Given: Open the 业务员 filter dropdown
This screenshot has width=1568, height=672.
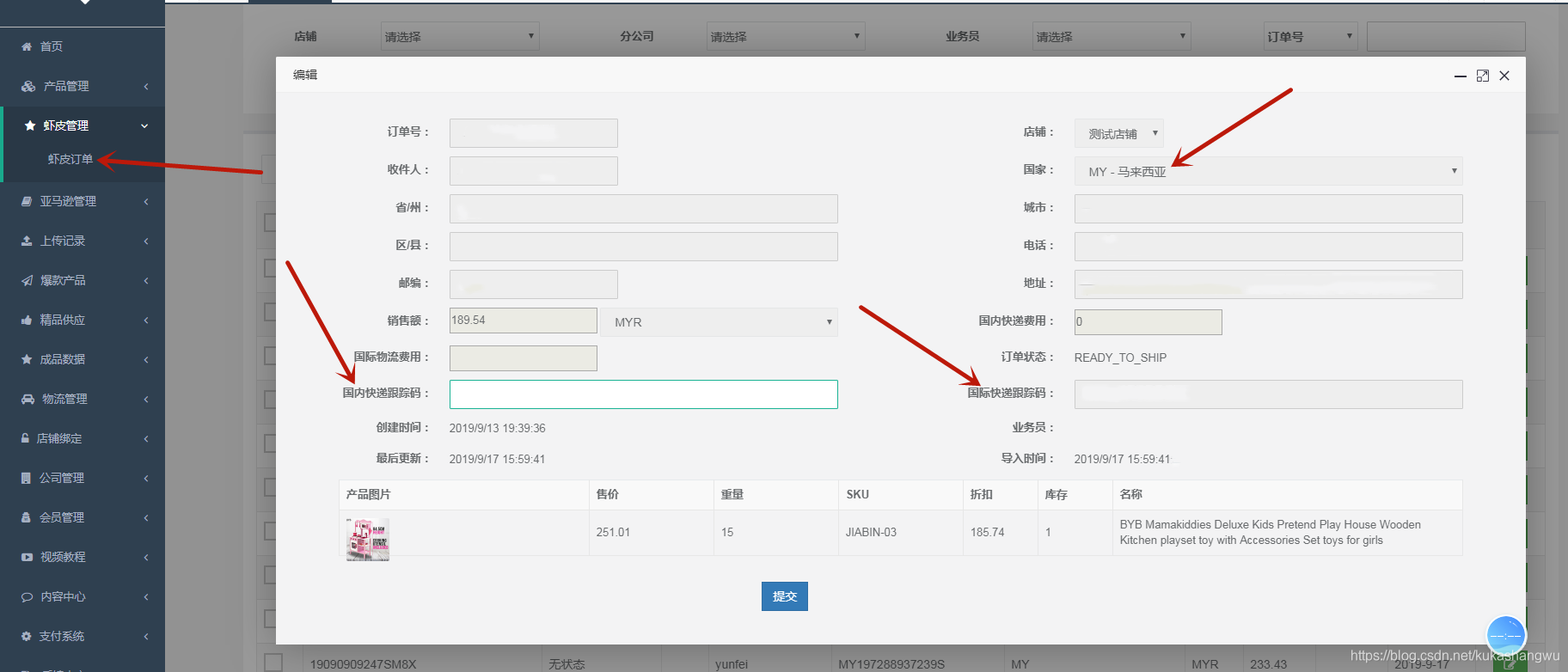Looking at the screenshot, I should (1112, 36).
